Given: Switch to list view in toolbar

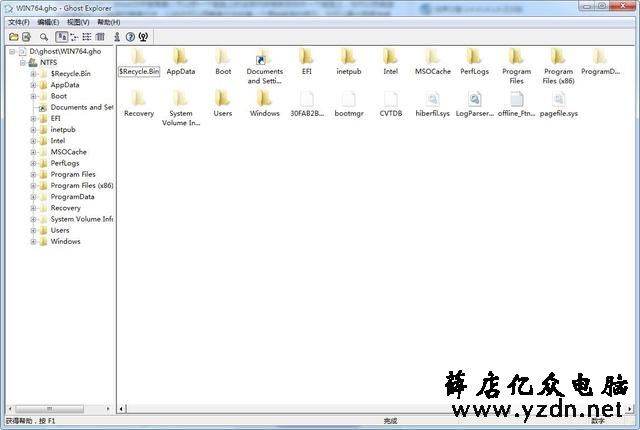Looking at the screenshot, I should point(87,37).
